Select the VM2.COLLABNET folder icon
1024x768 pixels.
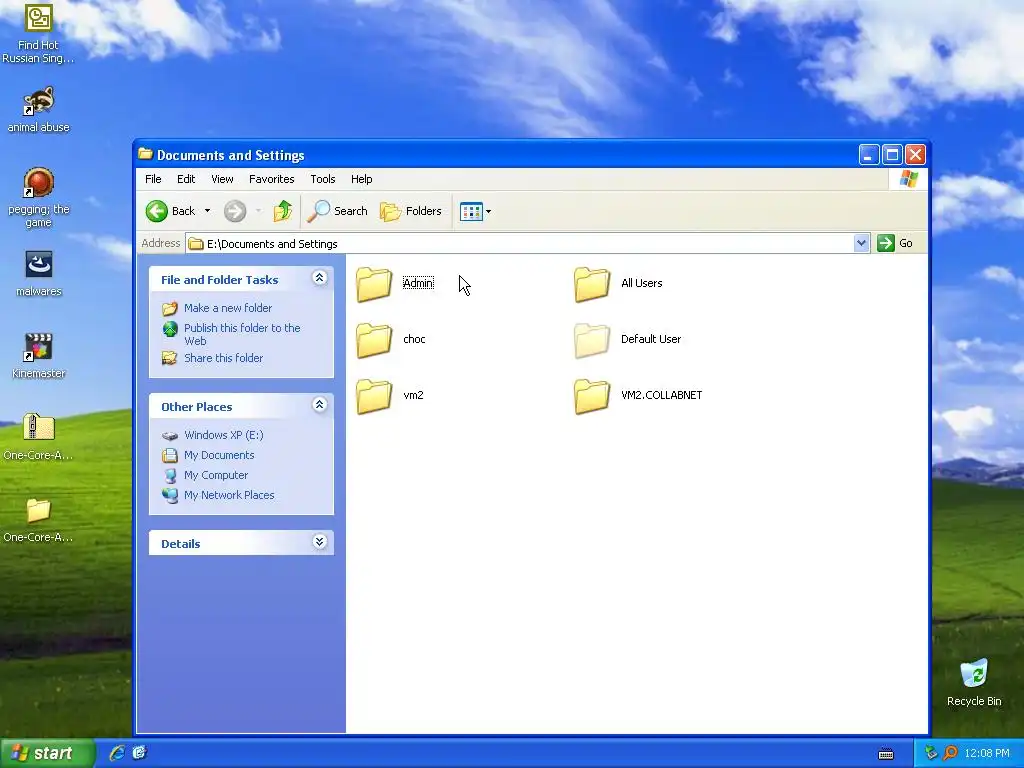[x=592, y=396]
